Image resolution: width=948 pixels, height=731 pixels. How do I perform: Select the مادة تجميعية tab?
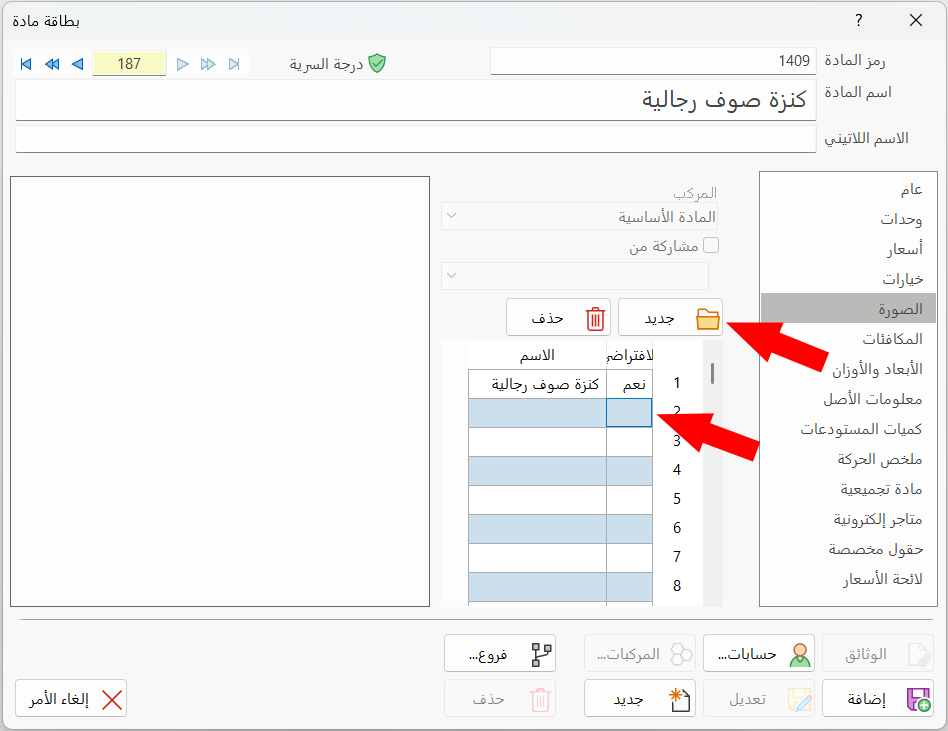coord(848,489)
